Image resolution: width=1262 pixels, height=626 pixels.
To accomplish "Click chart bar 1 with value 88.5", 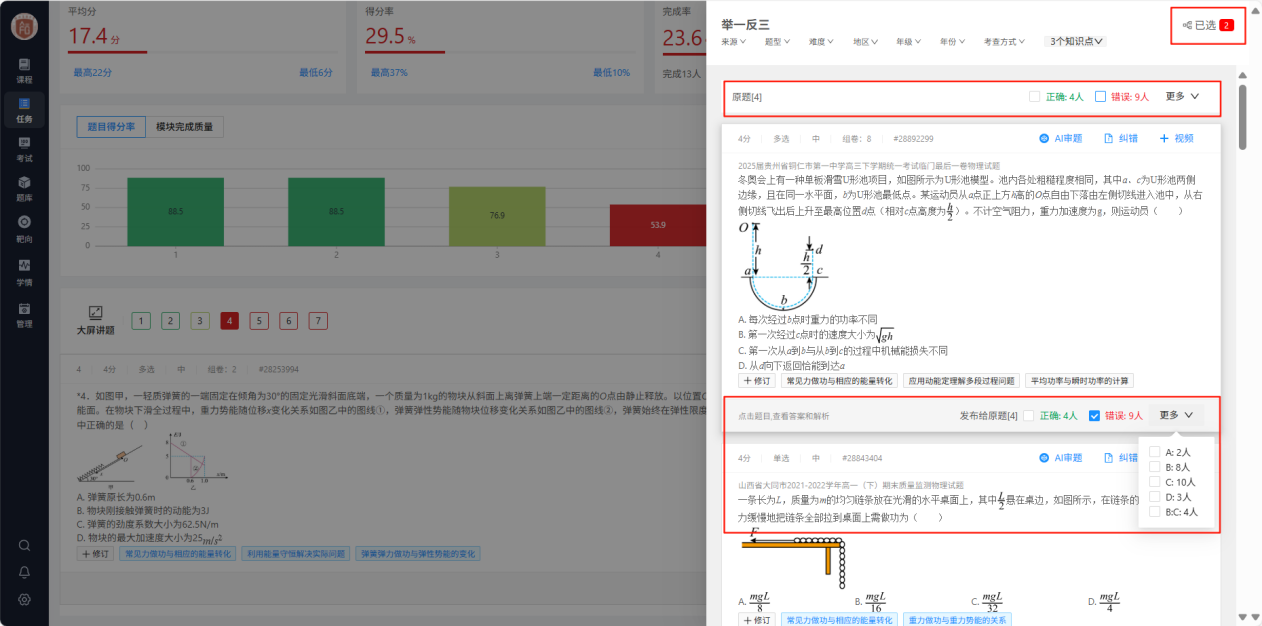I will point(175,212).
